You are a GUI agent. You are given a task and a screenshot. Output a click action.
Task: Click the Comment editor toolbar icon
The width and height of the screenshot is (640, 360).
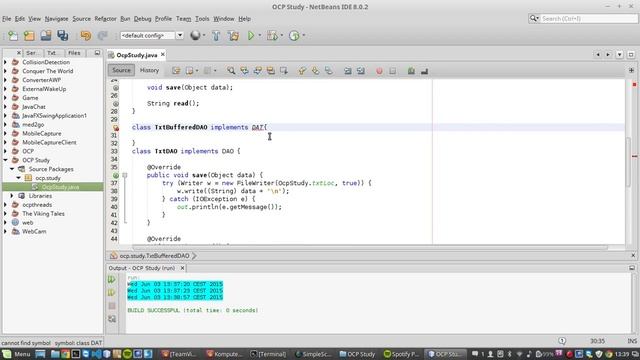click(x=411, y=71)
